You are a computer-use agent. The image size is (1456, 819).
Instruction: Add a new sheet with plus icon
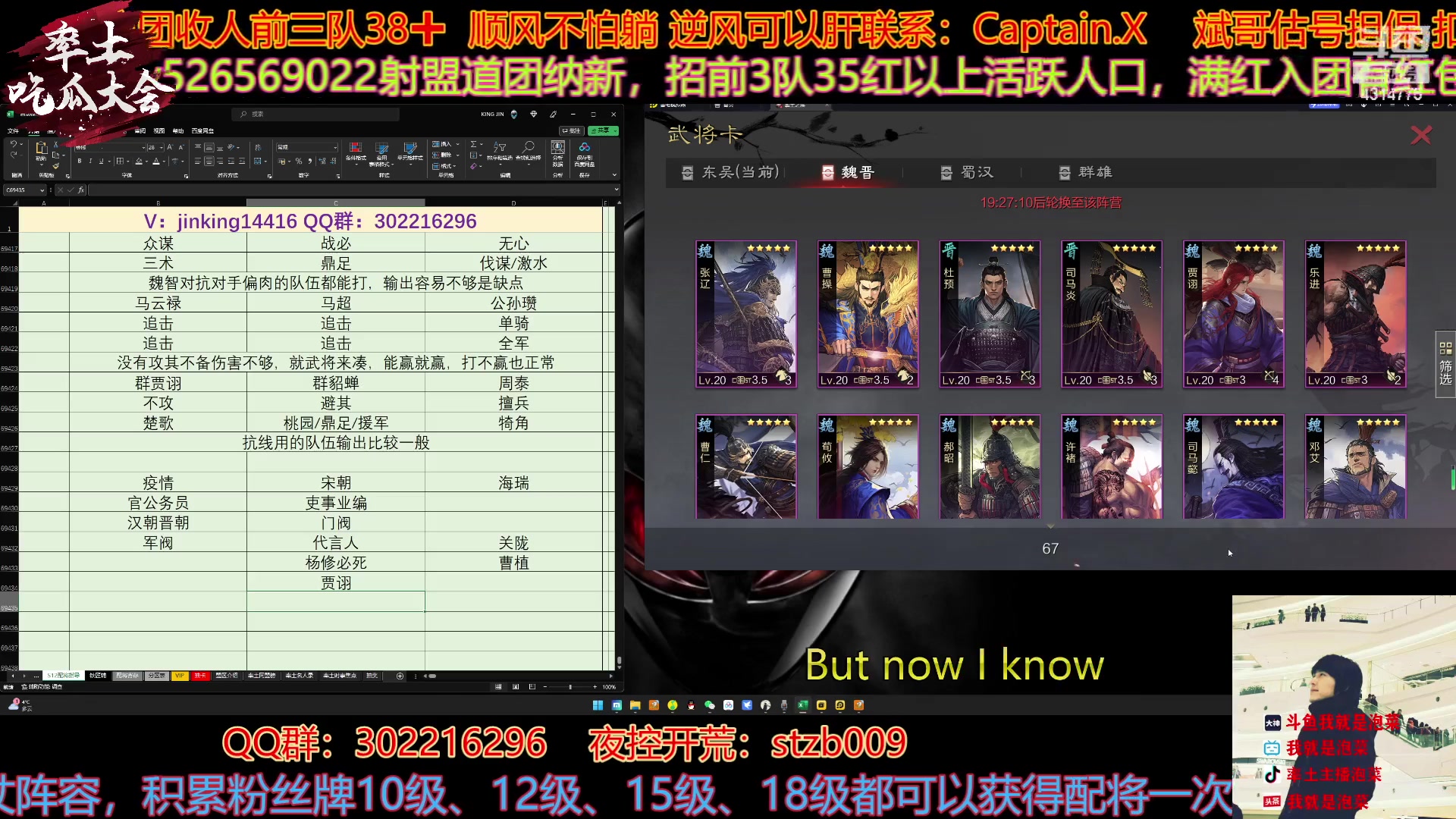pyautogui.click(x=400, y=676)
